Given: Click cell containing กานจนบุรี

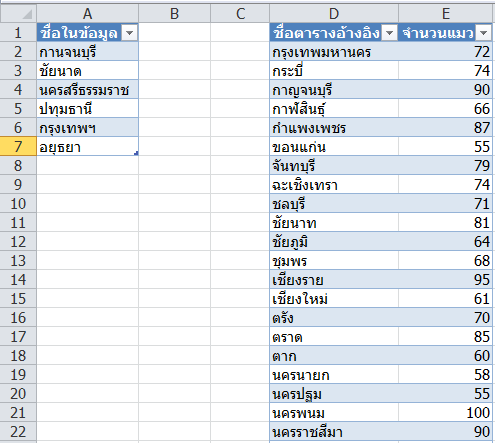Looking at the screenshot, I should tap(87, 52).
